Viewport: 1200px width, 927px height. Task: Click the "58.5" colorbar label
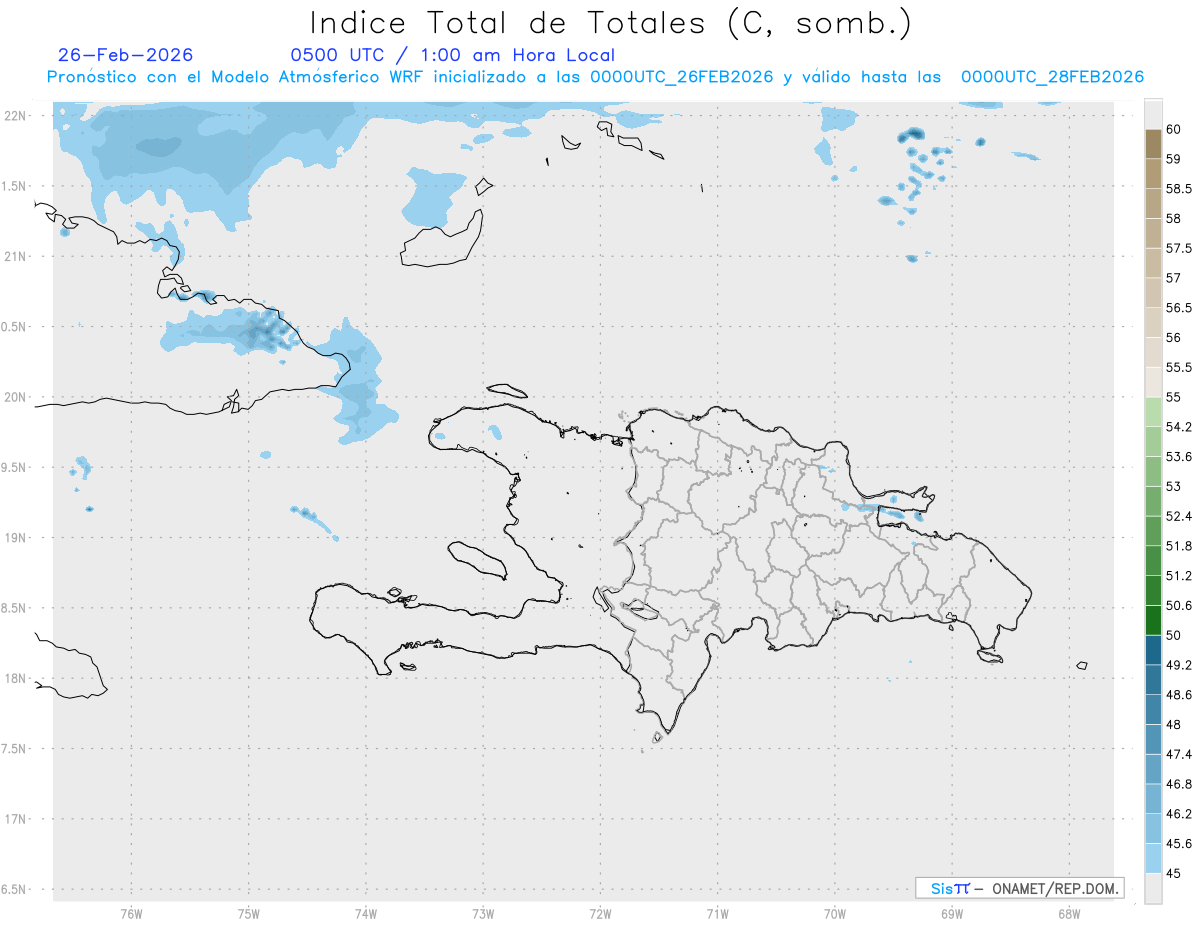[1179, 189]
